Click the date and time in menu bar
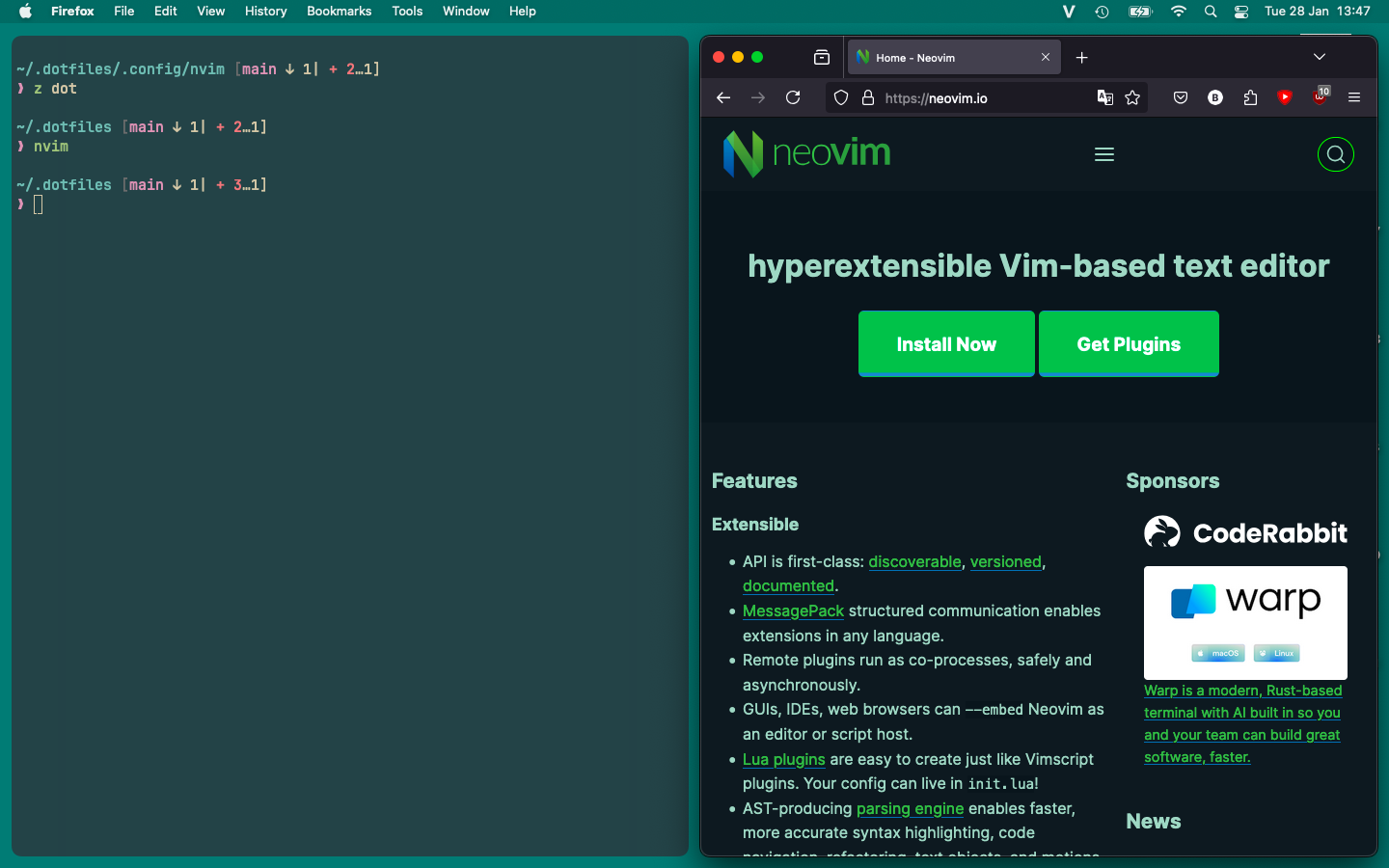Viewport: 1389px width, 868px height. [x=1317, y=12]
